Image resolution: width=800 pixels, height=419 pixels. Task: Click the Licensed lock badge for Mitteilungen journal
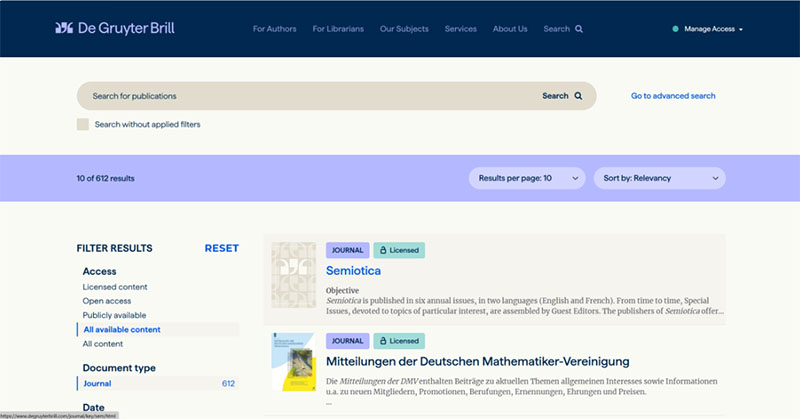click(398, 341)
